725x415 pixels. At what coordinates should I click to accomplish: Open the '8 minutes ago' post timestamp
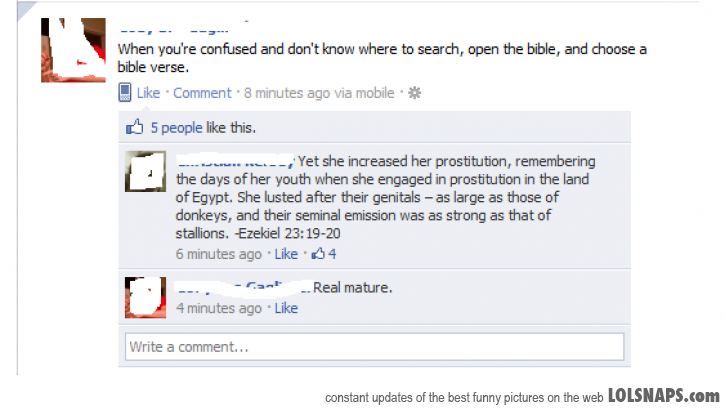pyautogui.click(x=286, y=93)
